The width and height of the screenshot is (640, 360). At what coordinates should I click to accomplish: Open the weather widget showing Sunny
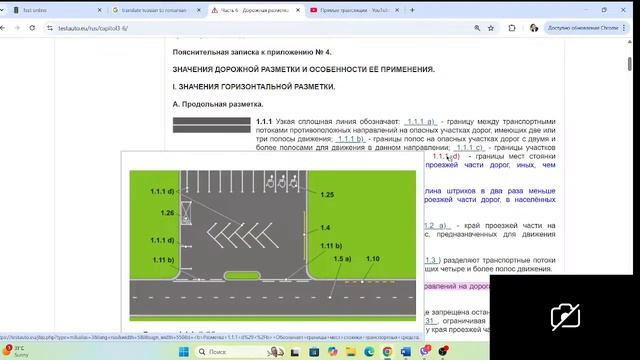pyautogui.click(x=16, y=351)
